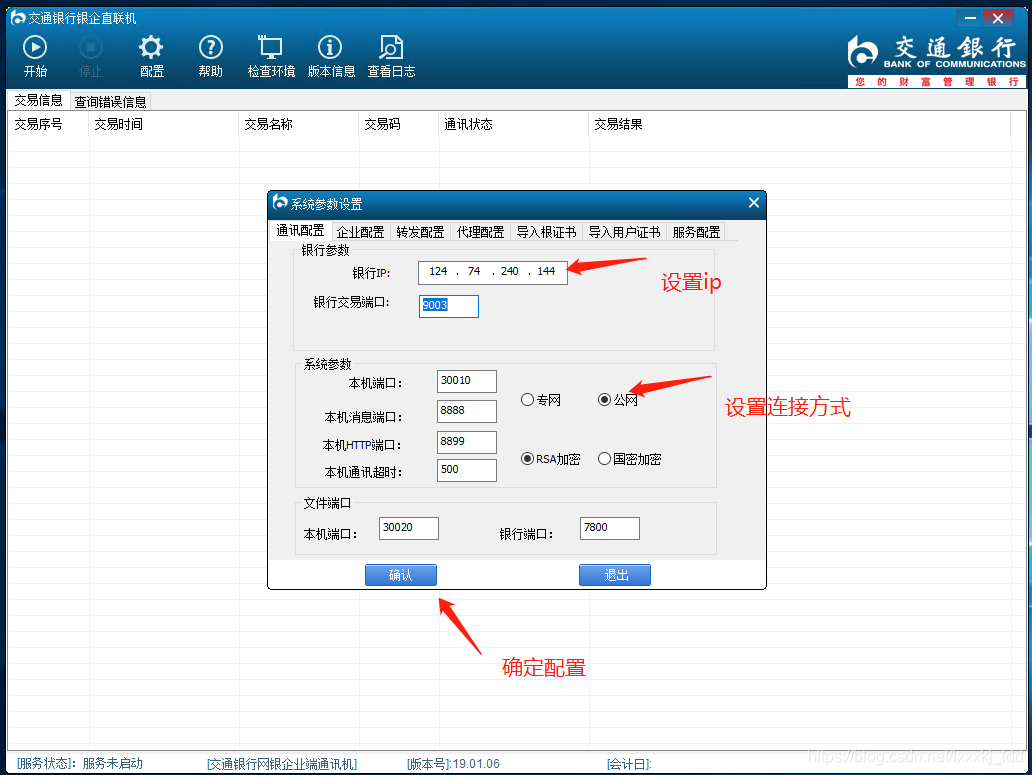
Task: Click the 银行交易端口 field showing 9003
Action: click(x=449, y=306)
